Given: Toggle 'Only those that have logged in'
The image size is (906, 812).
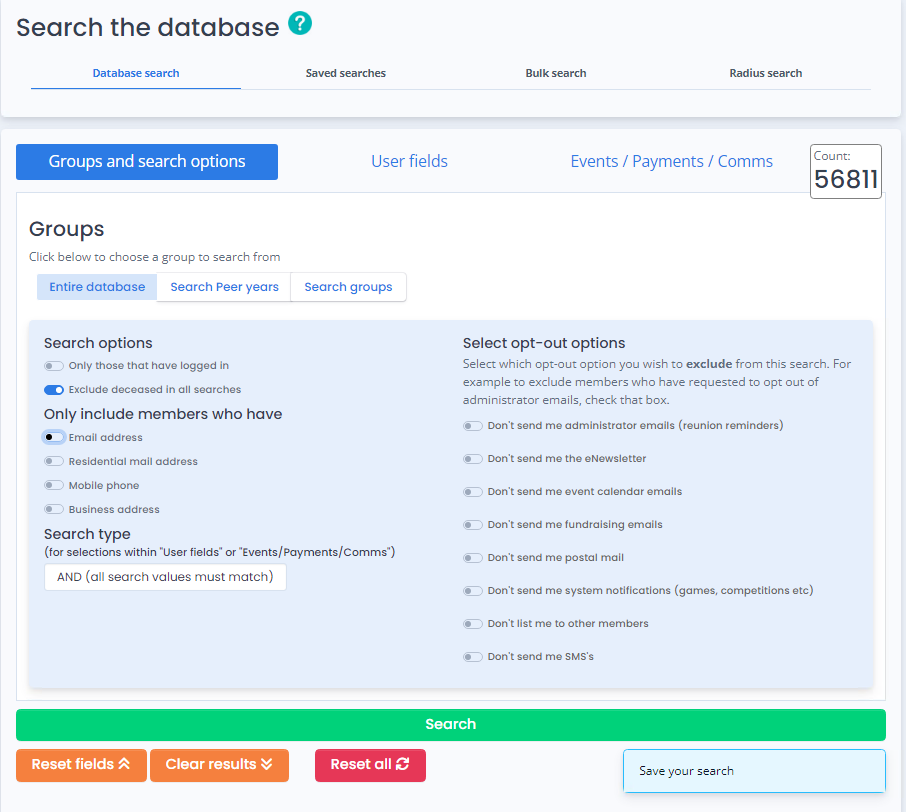Looking at the screenshot, I should 54,366.
